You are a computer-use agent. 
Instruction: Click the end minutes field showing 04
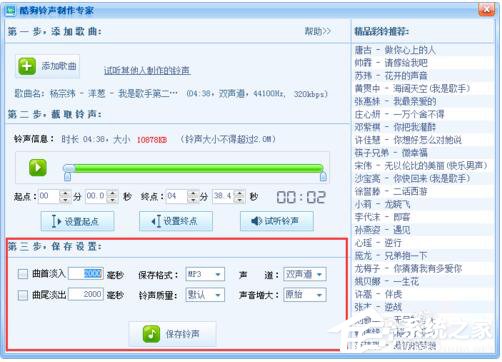click(x=177, y=196)
